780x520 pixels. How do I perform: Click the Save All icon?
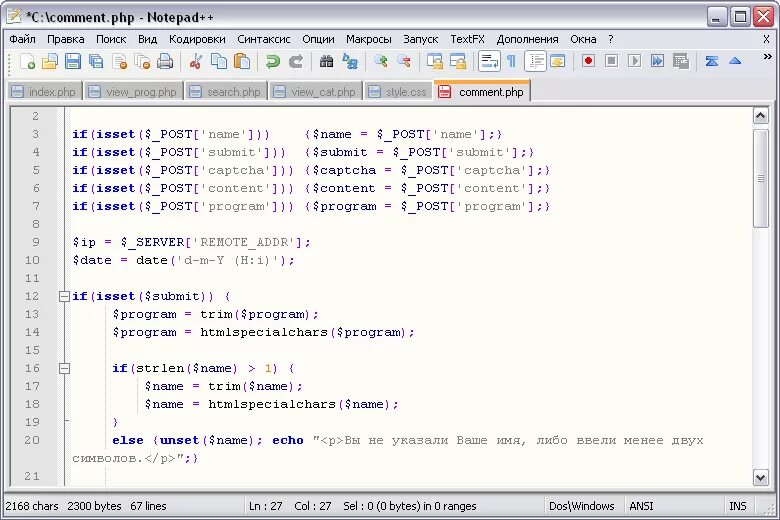pyautogui.click(x=96, y=61)
